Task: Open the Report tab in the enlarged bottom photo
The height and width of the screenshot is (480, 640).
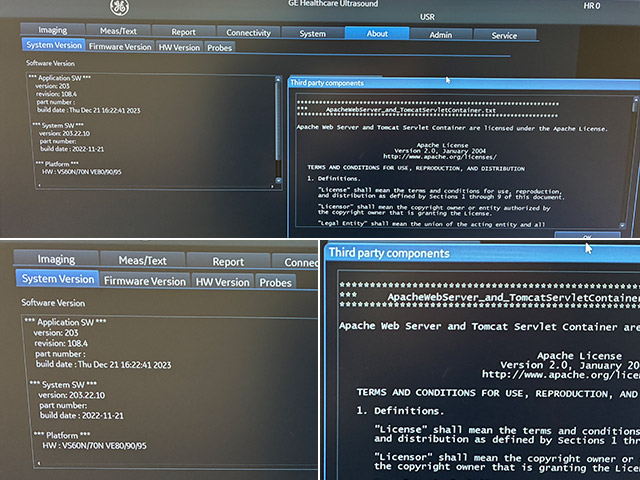Action: [x=228, y=262]
